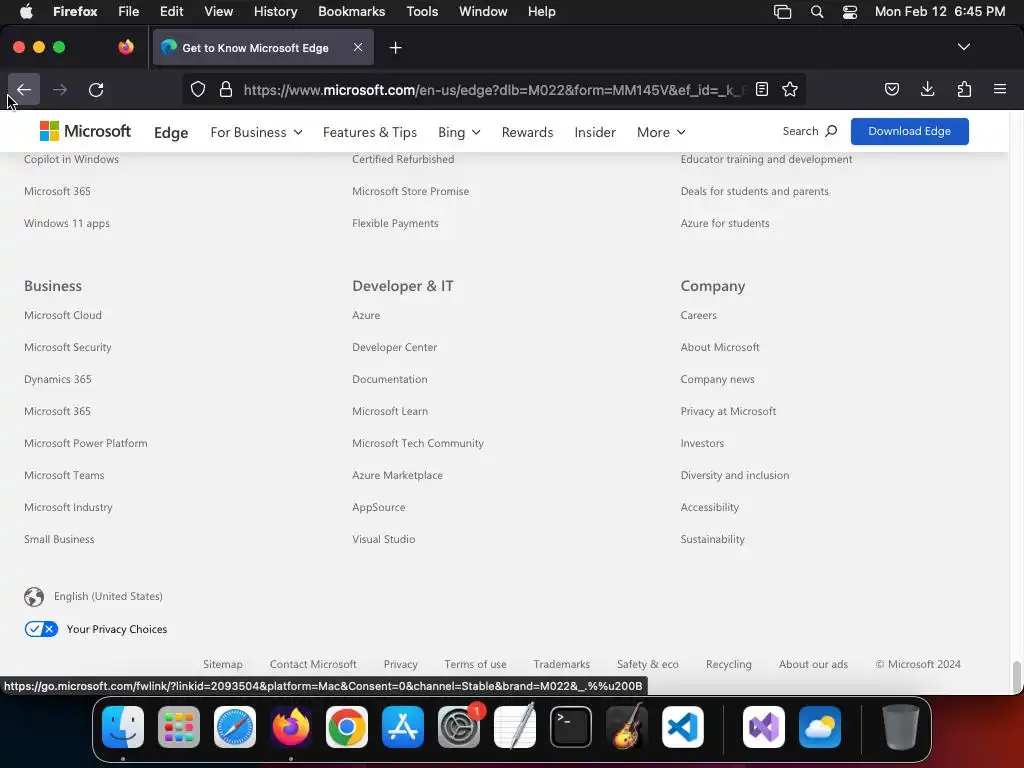Open Visual Studio (purple) from the dock

click(763, 727)
